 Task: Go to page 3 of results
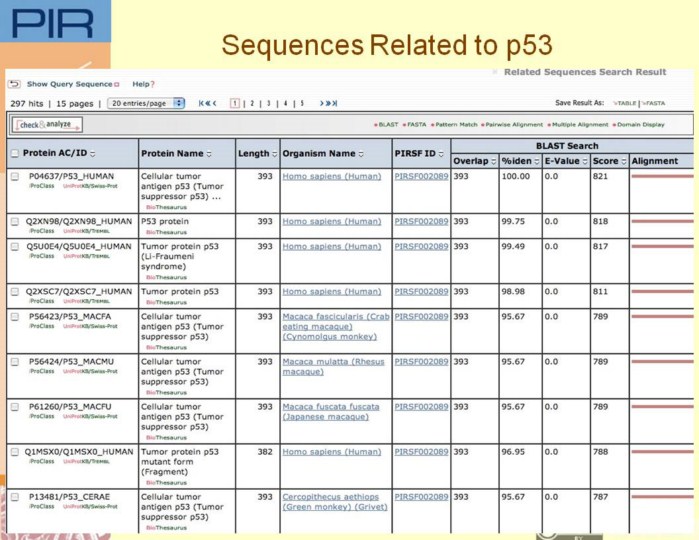click(x=269, y=103)
